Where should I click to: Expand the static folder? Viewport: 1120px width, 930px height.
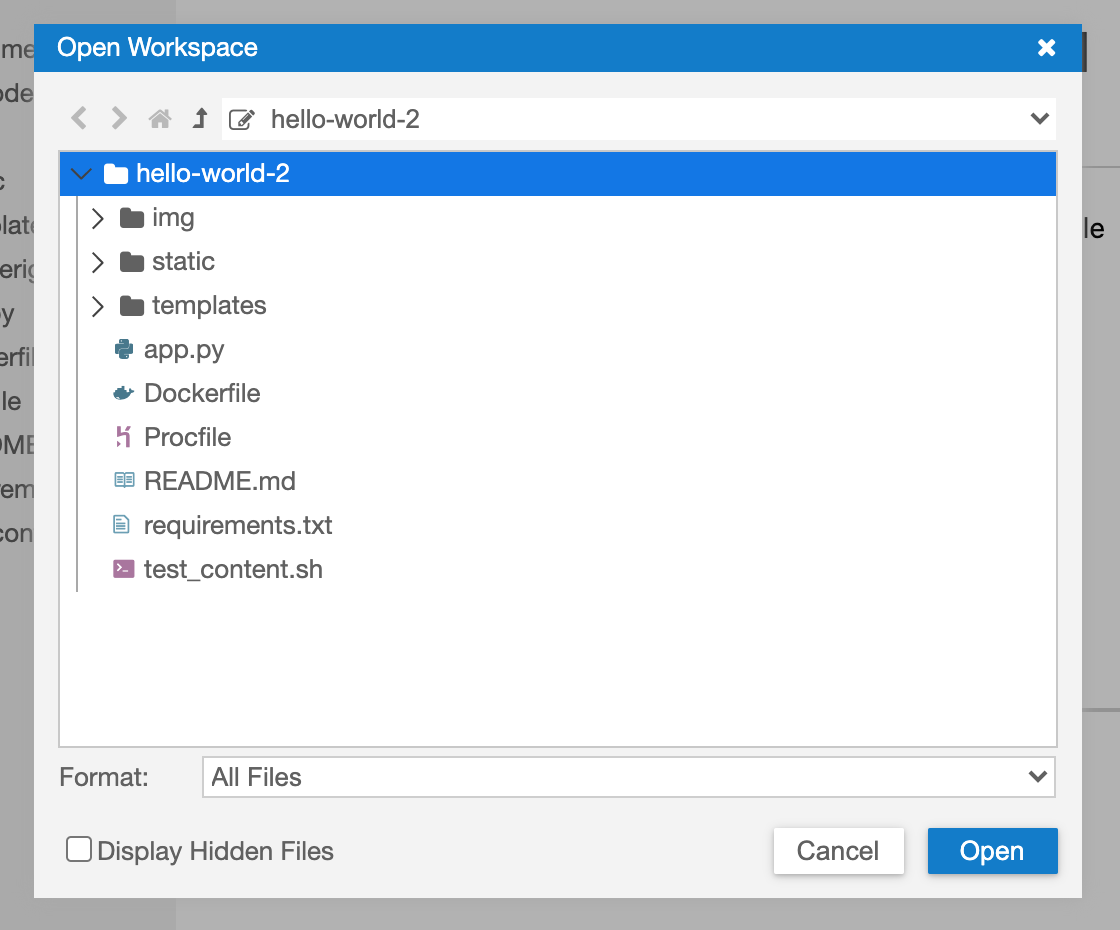[98, 262]
